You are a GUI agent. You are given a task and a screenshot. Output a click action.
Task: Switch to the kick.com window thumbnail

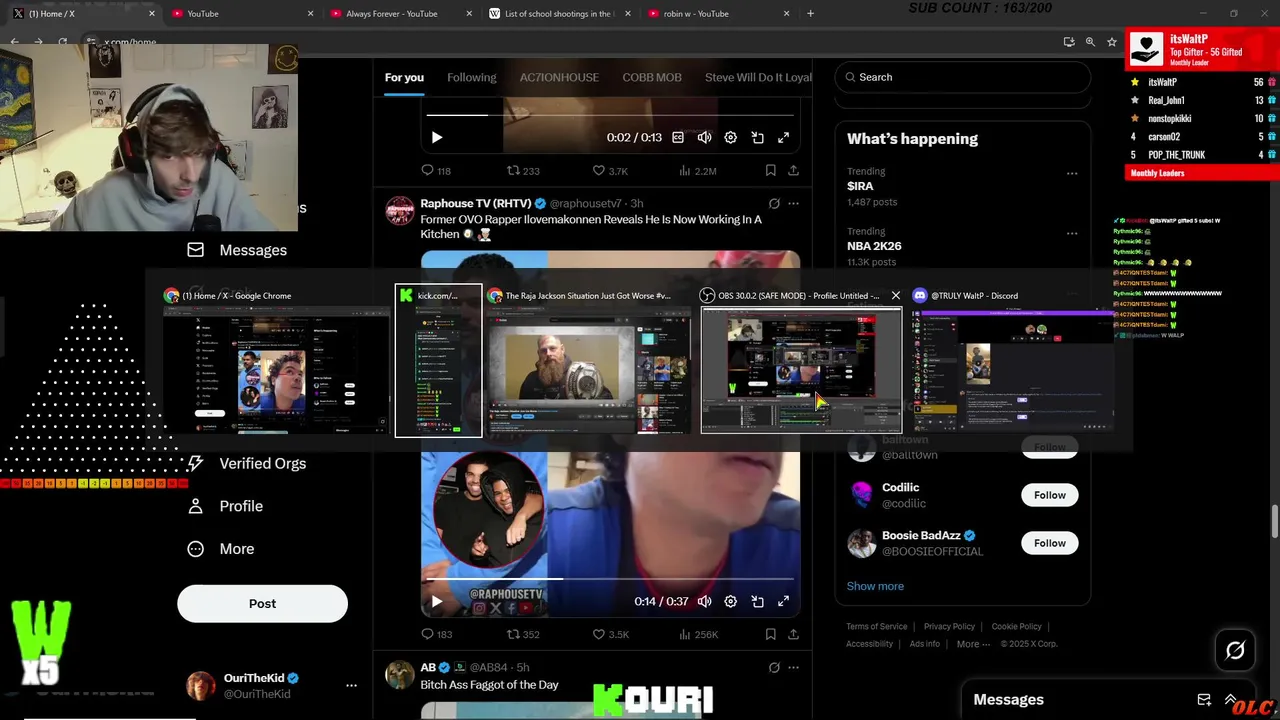point(438,369)
